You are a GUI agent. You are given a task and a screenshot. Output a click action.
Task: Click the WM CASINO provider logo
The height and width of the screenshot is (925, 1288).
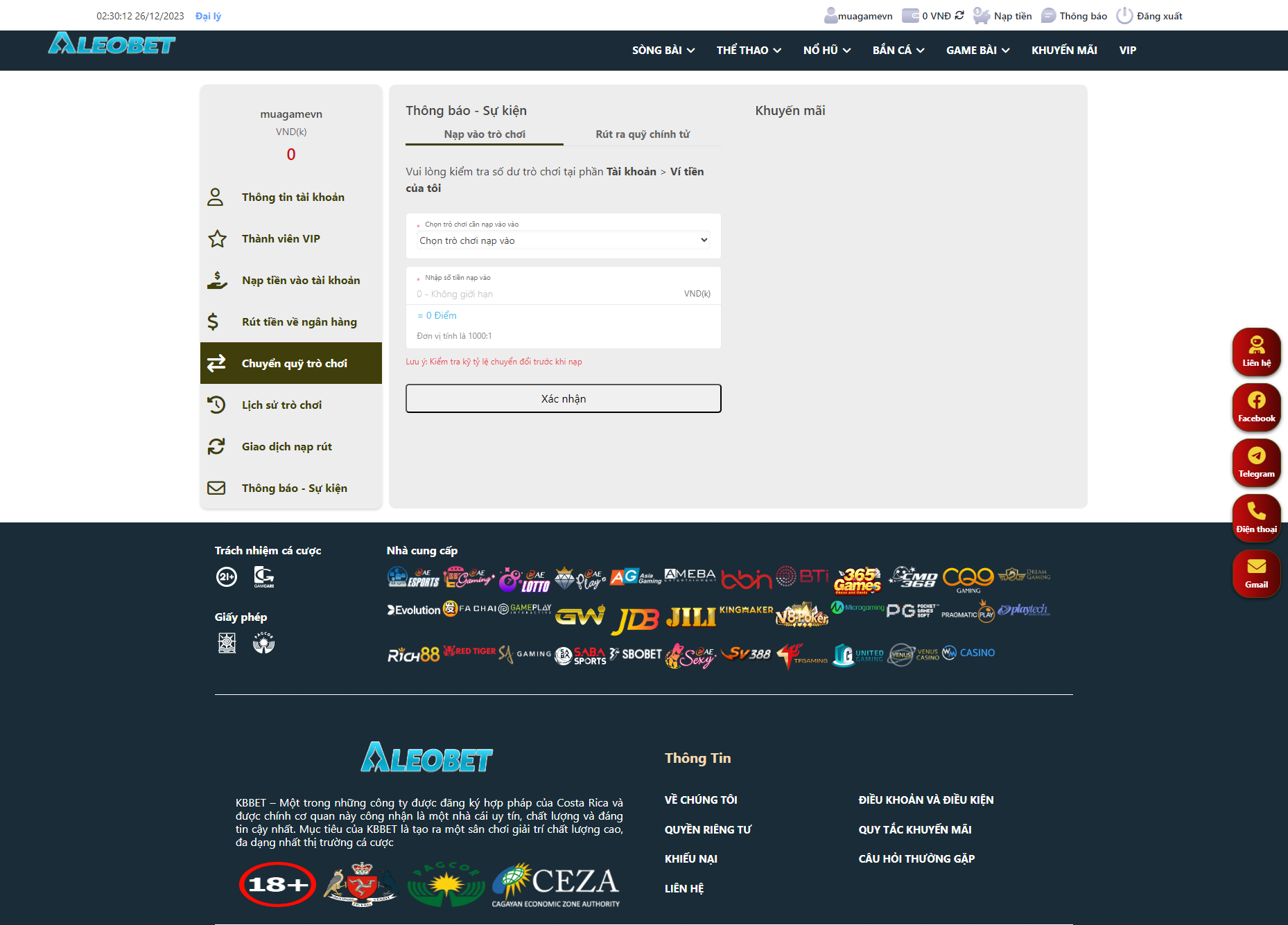[x=968, y=653]
